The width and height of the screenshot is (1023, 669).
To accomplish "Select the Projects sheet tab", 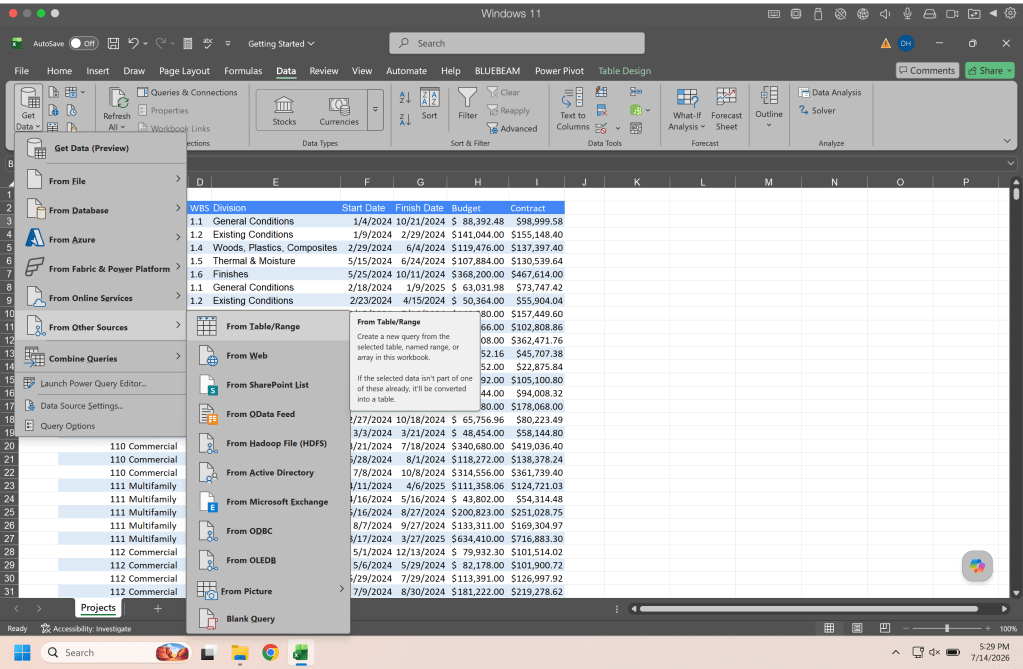I will [98, 608].
